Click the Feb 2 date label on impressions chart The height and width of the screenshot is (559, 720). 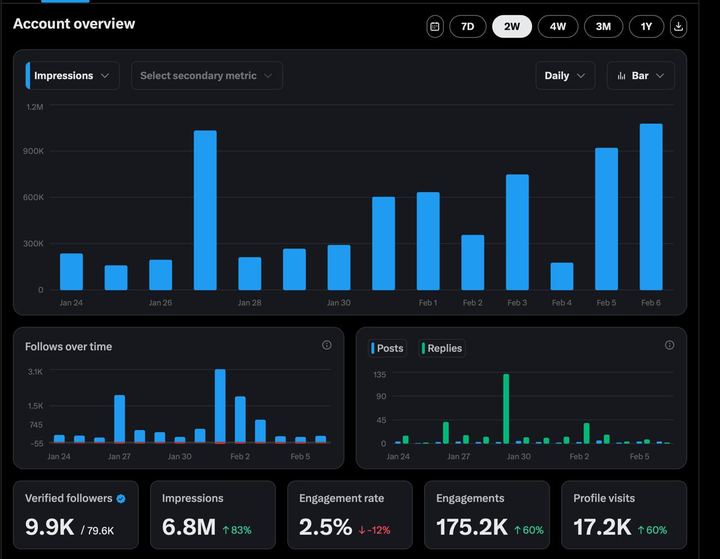472,303
